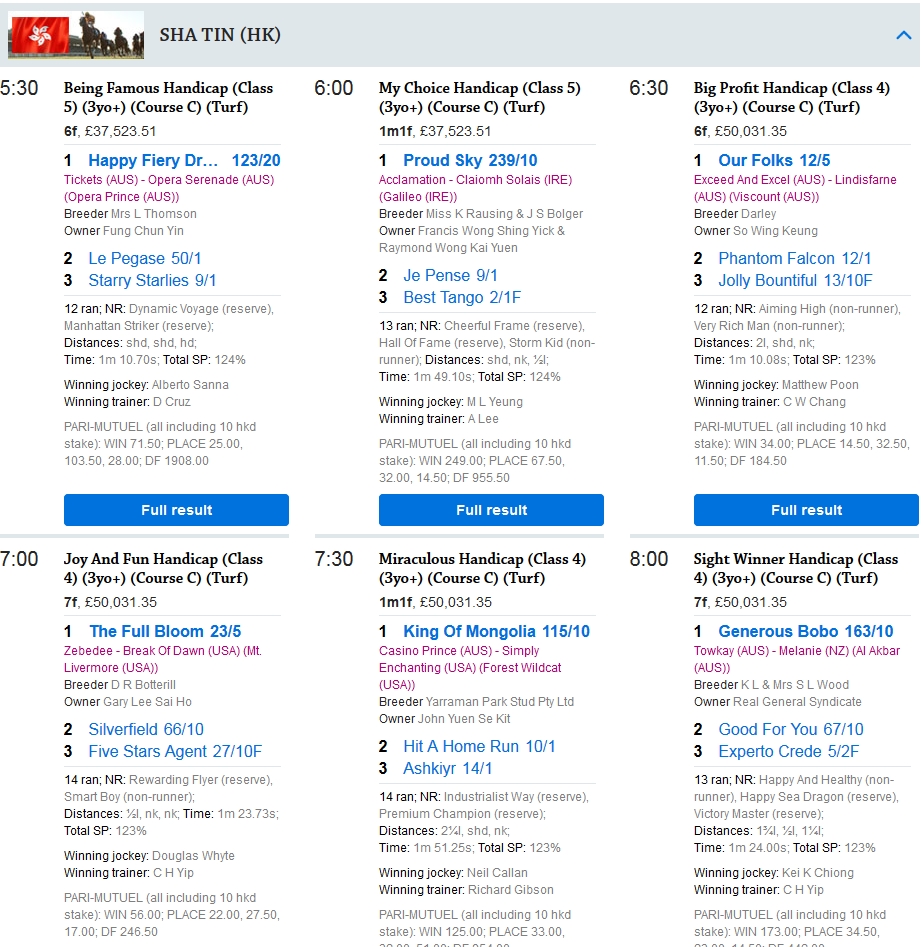
Task: Open Je Pense horse link
Action: [436, 275]
